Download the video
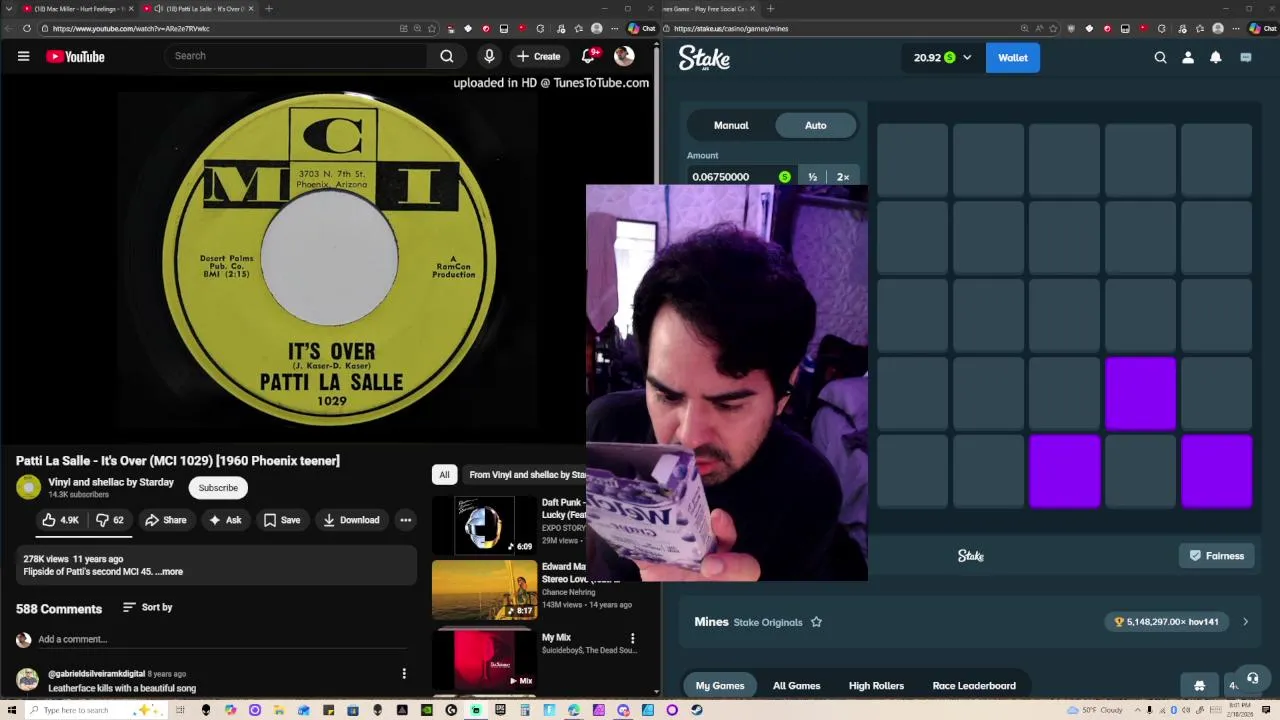Image resolution: width=1280 pixels, height=720 pixels. [351, 520]
